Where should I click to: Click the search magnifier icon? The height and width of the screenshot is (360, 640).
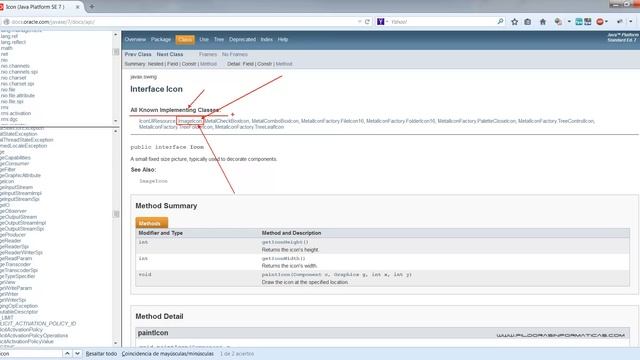[500, 21]
